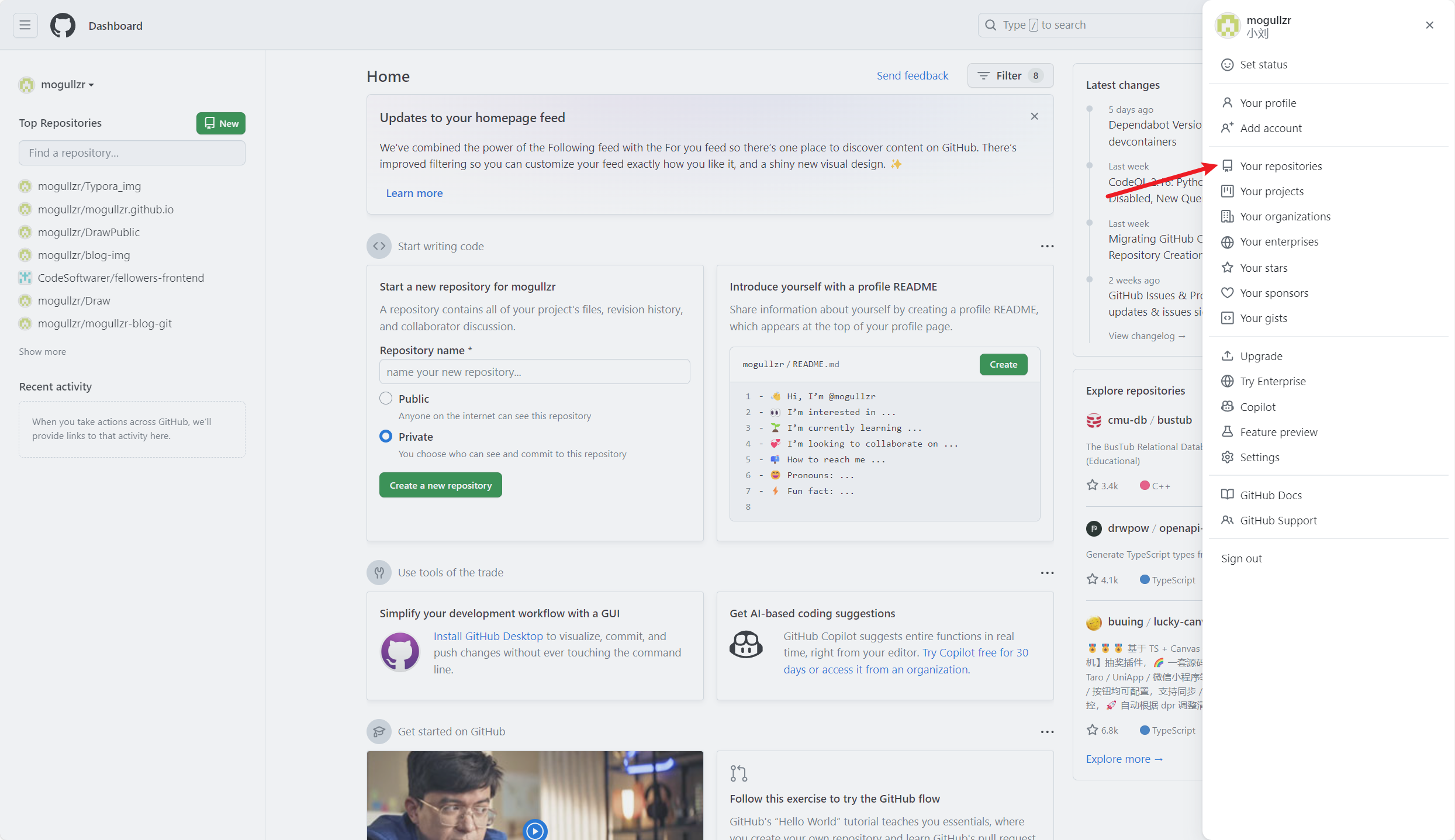Expand Show more repositories list

(x=42, y=351)
